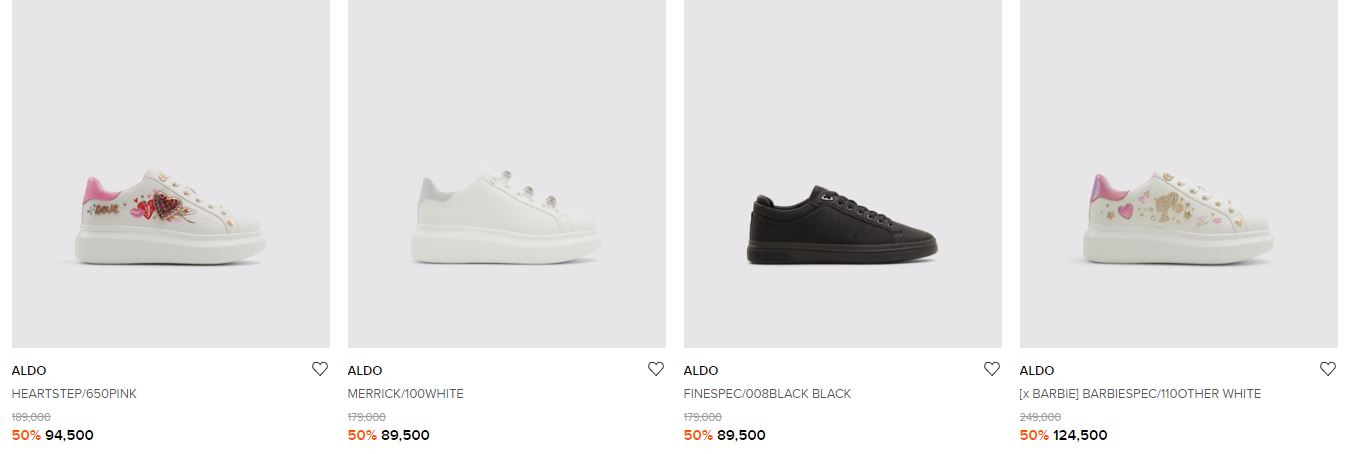Click ALDO brand above FINESPEC
Image resolution: width=1350 pixels, height=454 pixels.
[x=701, y=371]
